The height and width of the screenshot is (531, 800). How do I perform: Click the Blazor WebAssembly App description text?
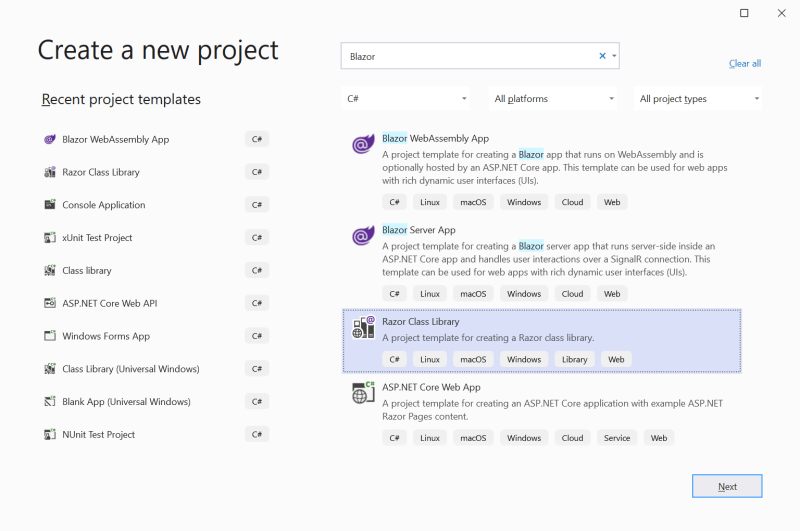[x=555, y=167]
